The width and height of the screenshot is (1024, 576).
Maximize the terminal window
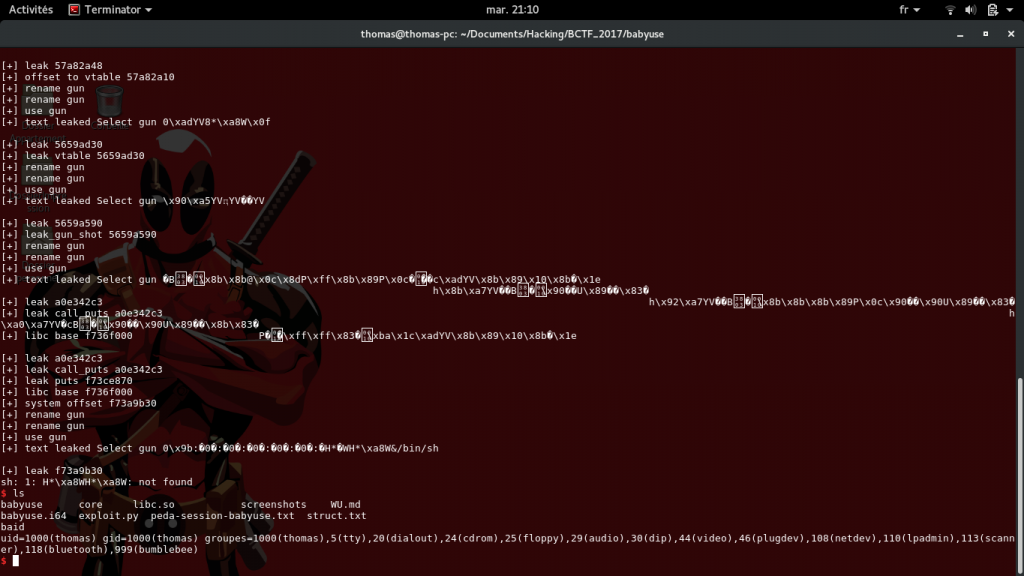[x=985, y=34]
